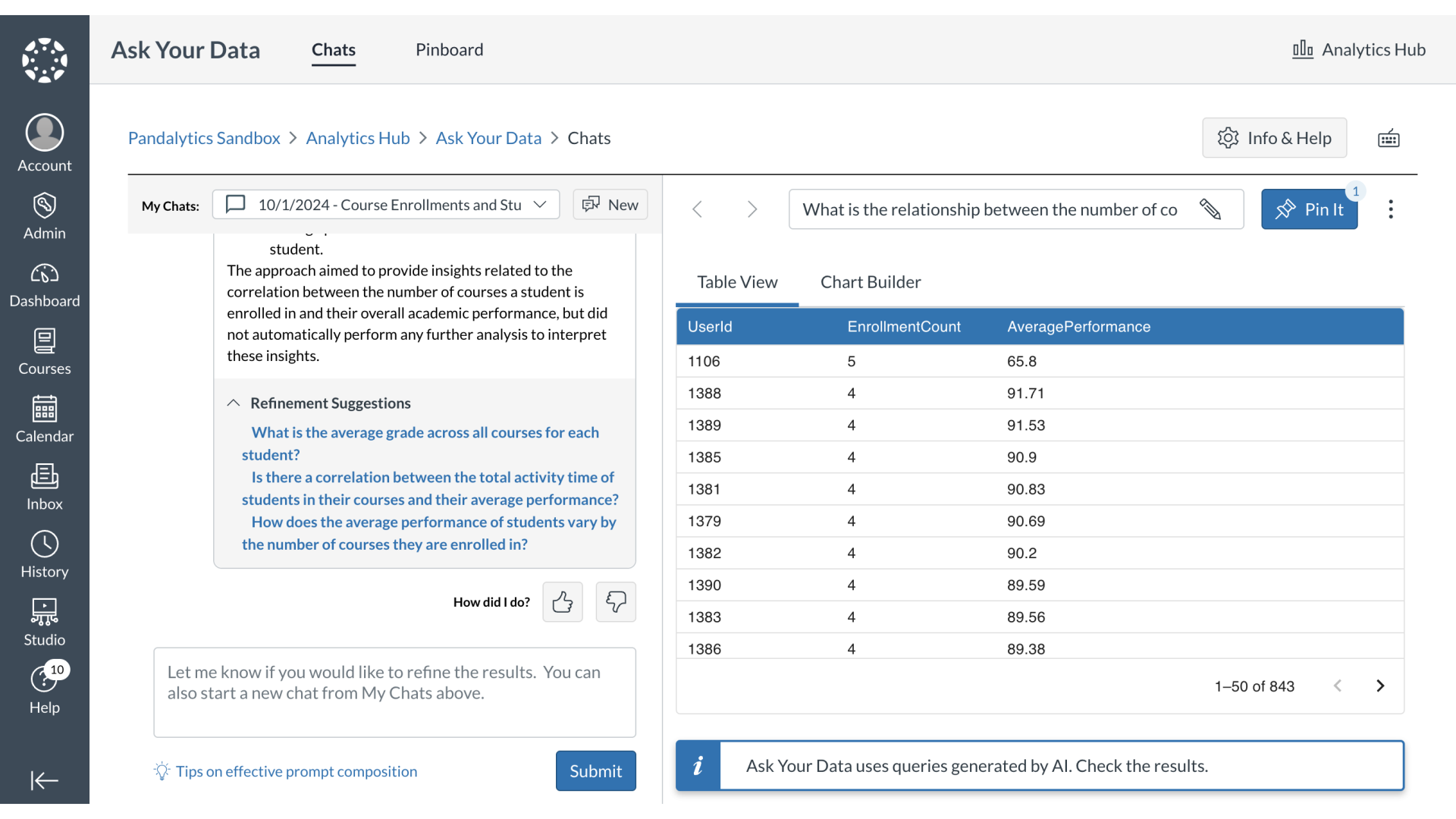This screenshot has height=819, width=1456.
Task: Select the Table View tab
Action: (737, 281)
